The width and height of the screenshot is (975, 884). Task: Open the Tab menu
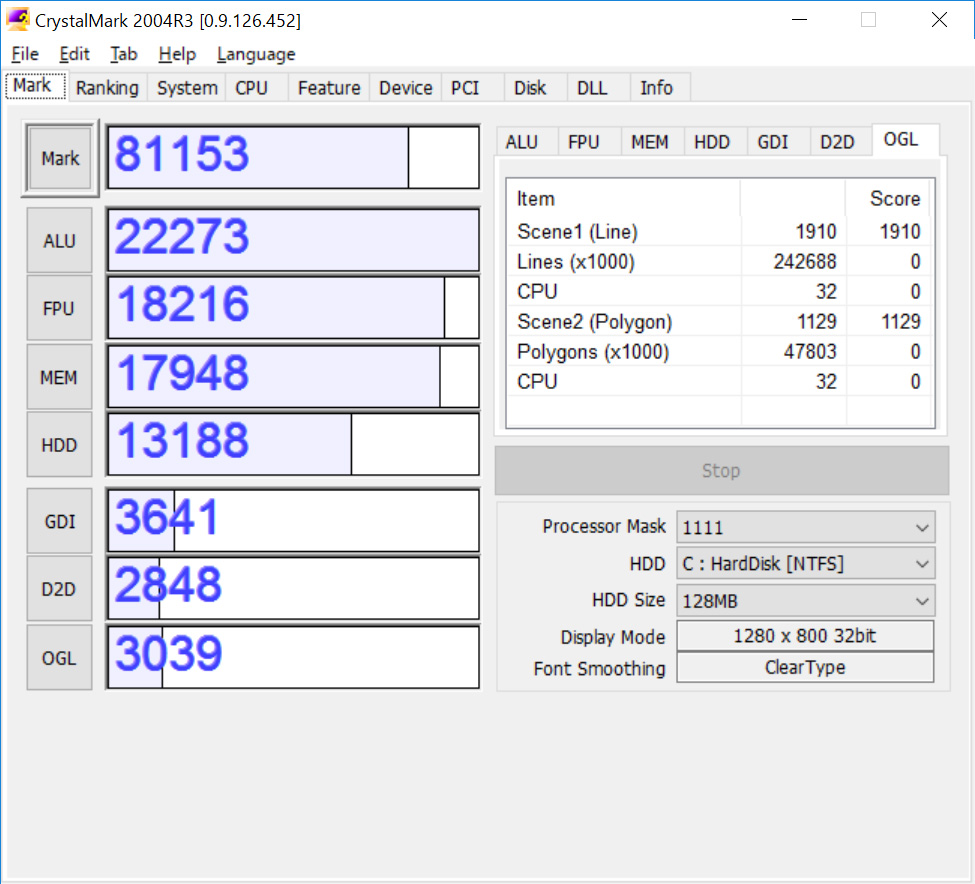[x=123, y=54]
